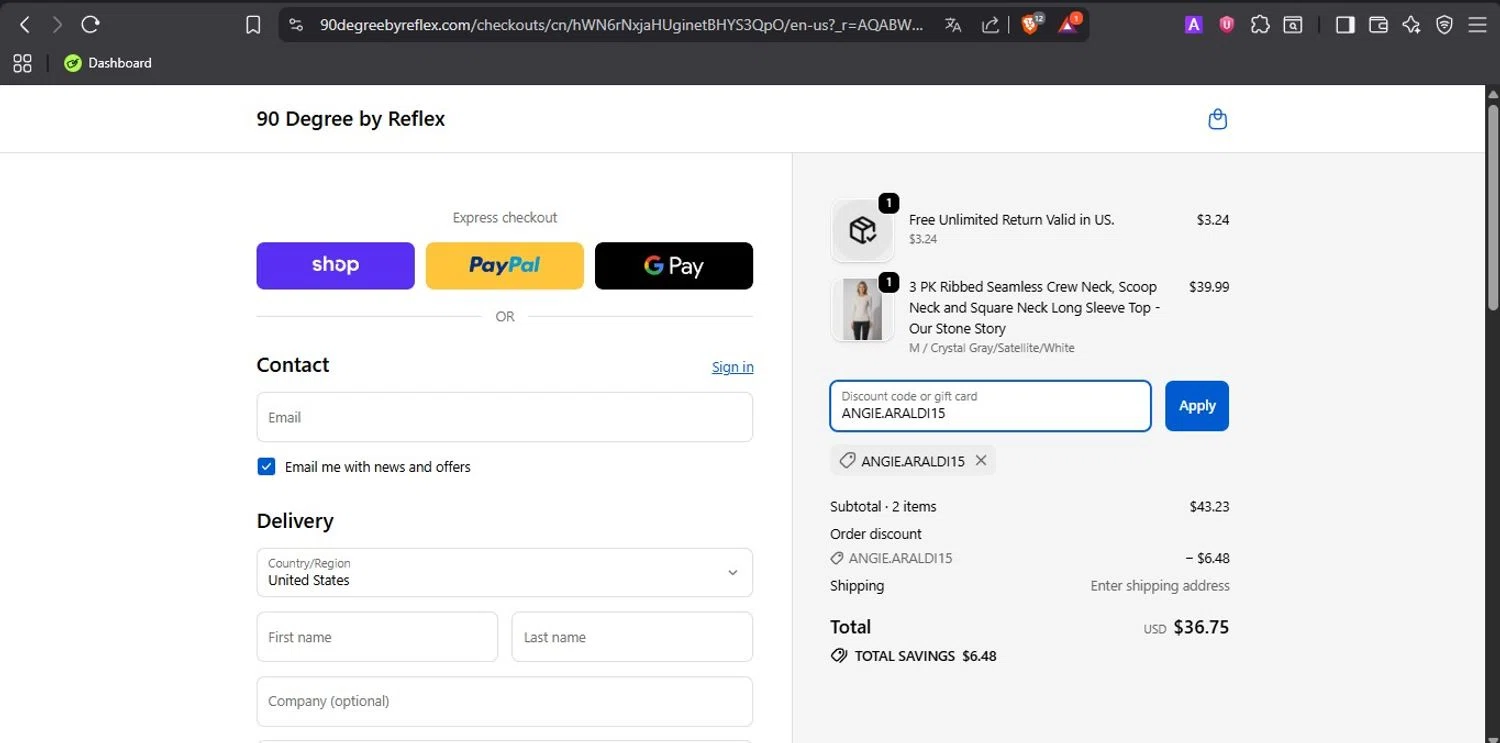Open the Brave Wallet icon

(1378, 25)
